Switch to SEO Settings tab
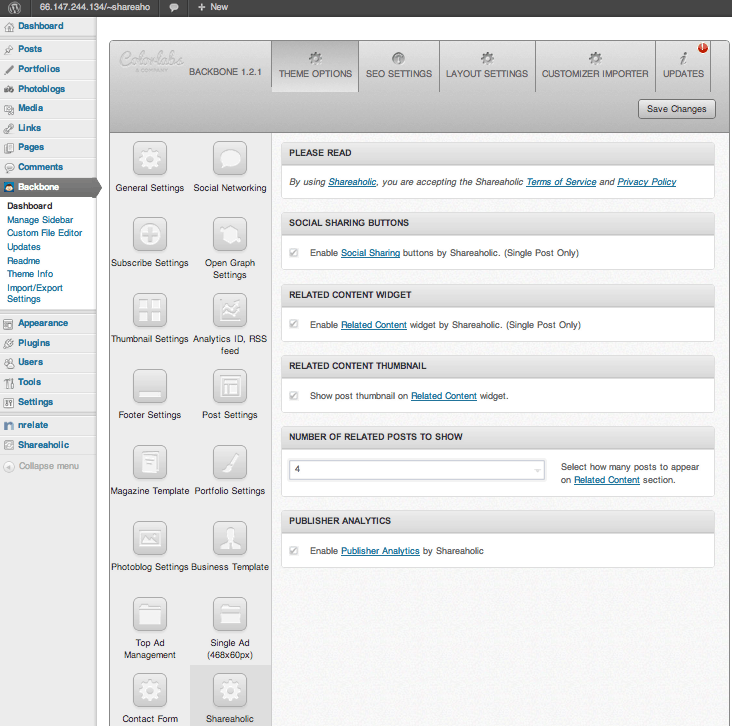This screenshot has width=732, height=726. click(399, 66)
